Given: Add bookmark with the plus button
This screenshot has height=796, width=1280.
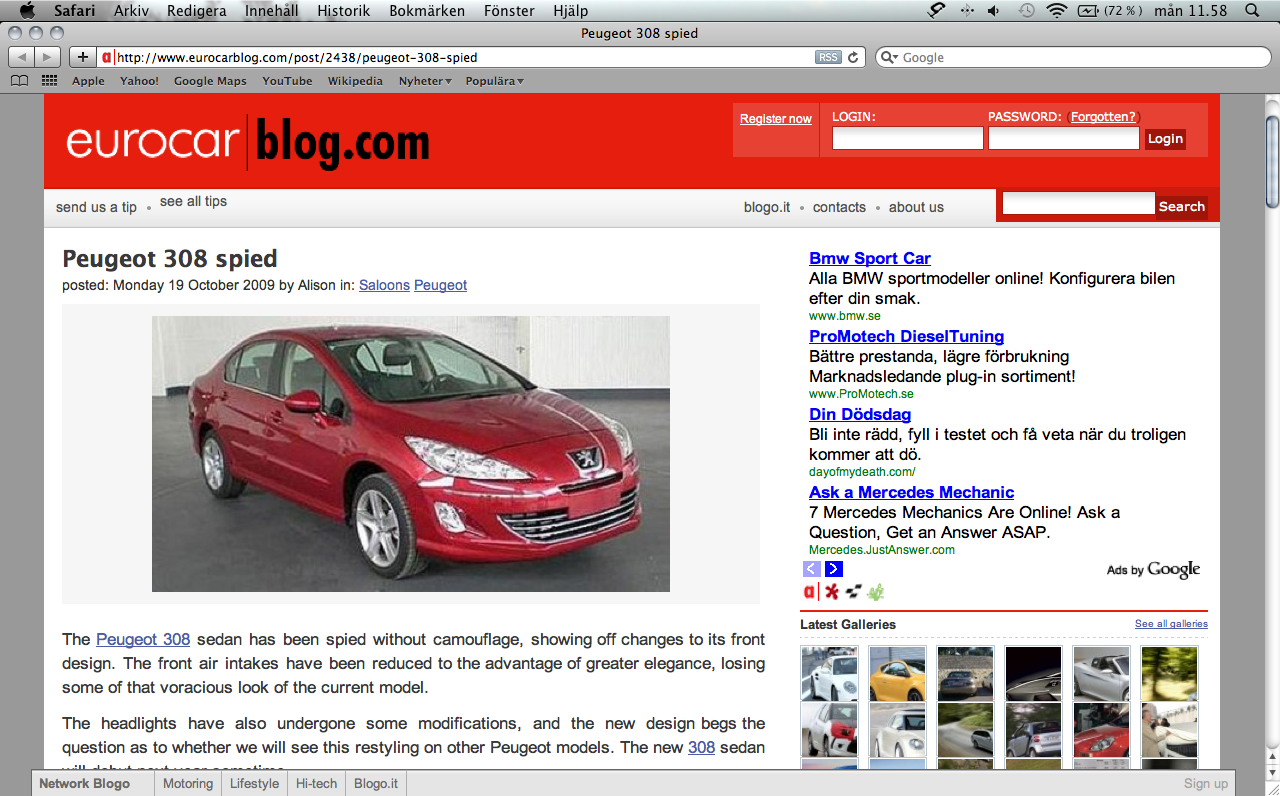Looking at the screenshot, I should 83,57.
